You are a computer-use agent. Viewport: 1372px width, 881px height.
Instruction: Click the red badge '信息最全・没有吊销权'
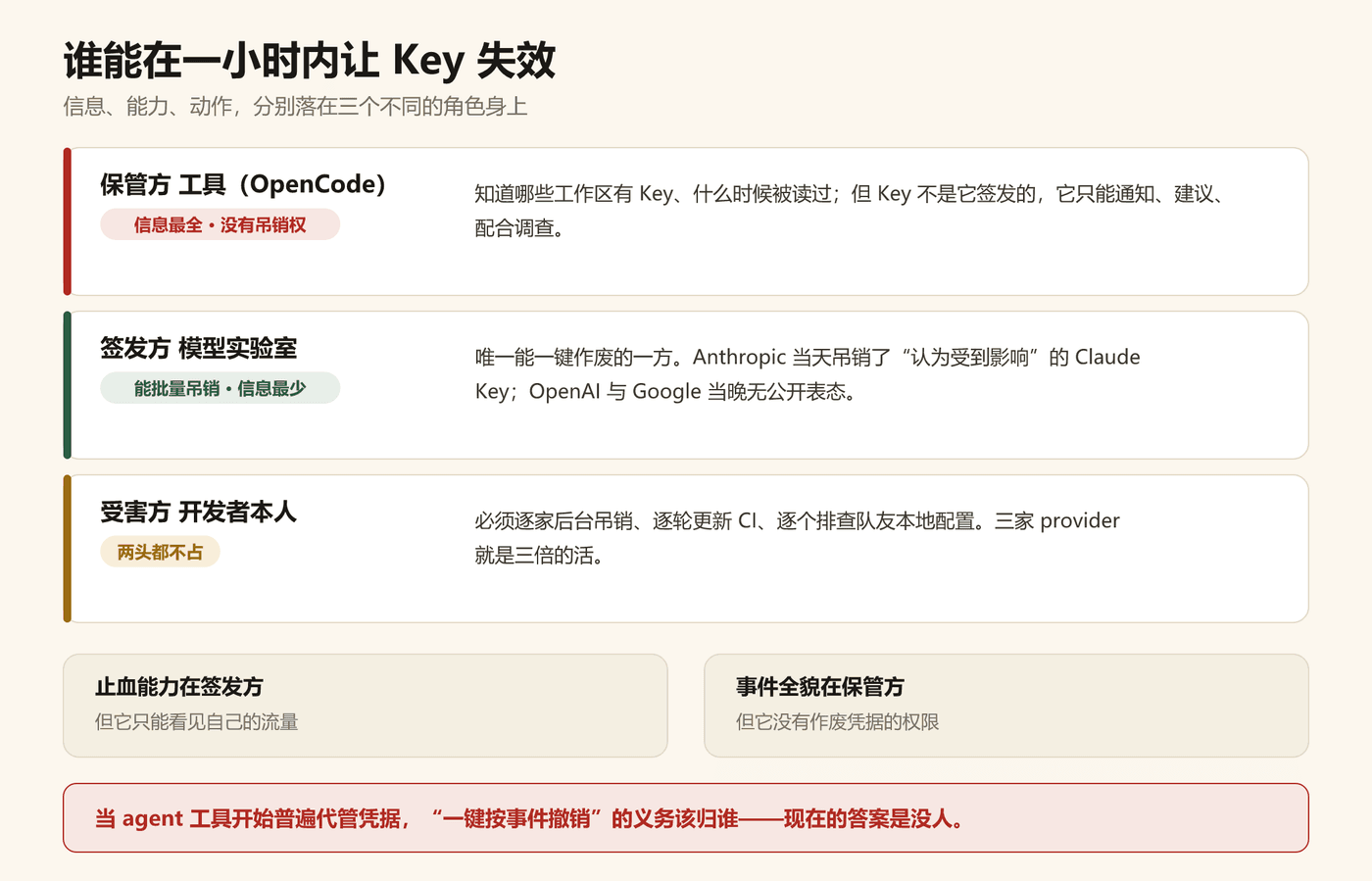point(220,224)
